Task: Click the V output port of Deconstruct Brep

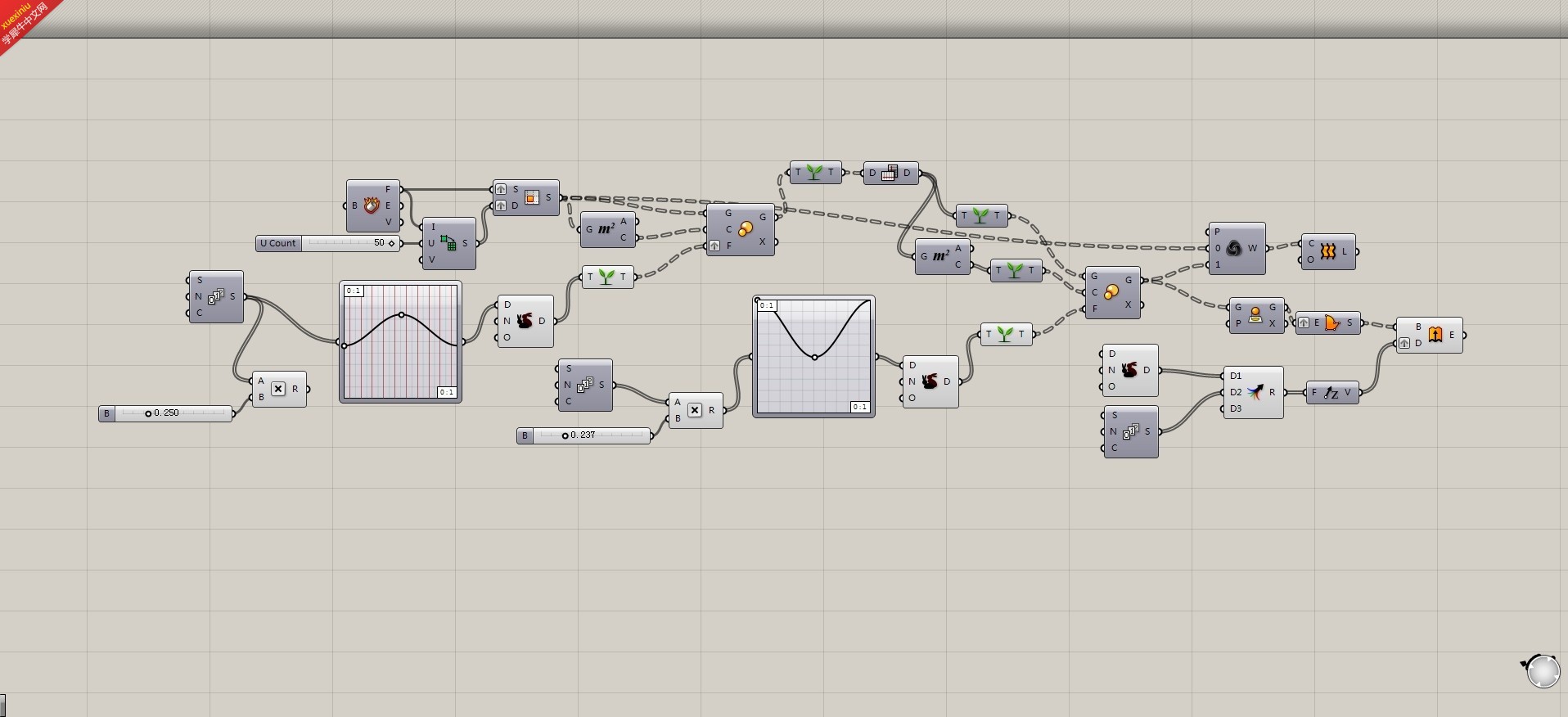Action: (402, 222)
